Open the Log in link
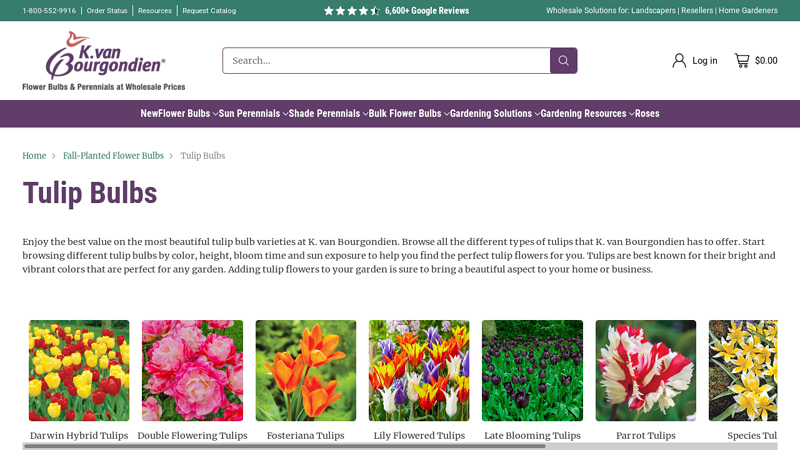 [705, 61]
